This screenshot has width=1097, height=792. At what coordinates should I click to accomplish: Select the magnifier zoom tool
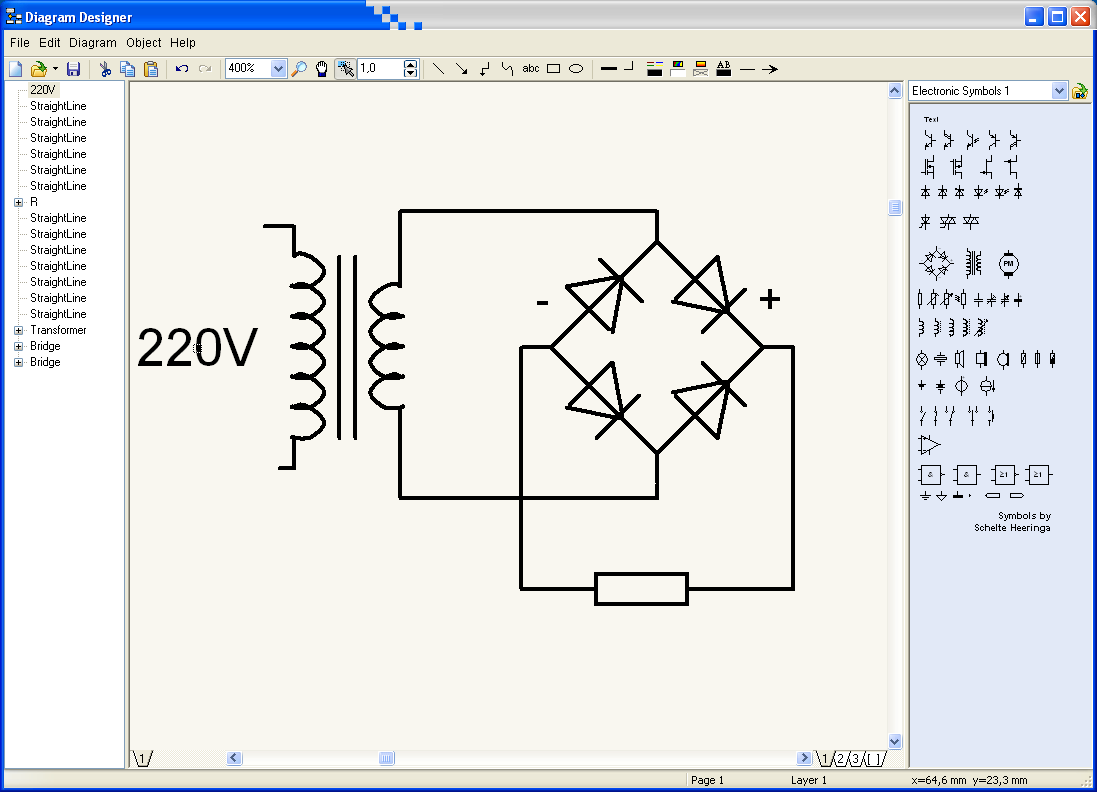pos(299,69)
